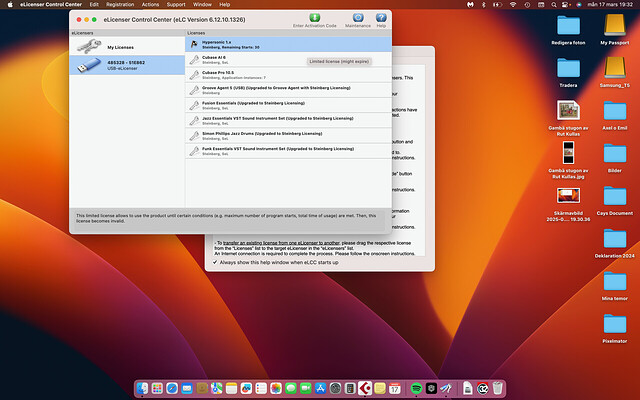Toggle 'Always show this help window' checkbox
Viewport: 640px width, 400px height.
point(215,262)
